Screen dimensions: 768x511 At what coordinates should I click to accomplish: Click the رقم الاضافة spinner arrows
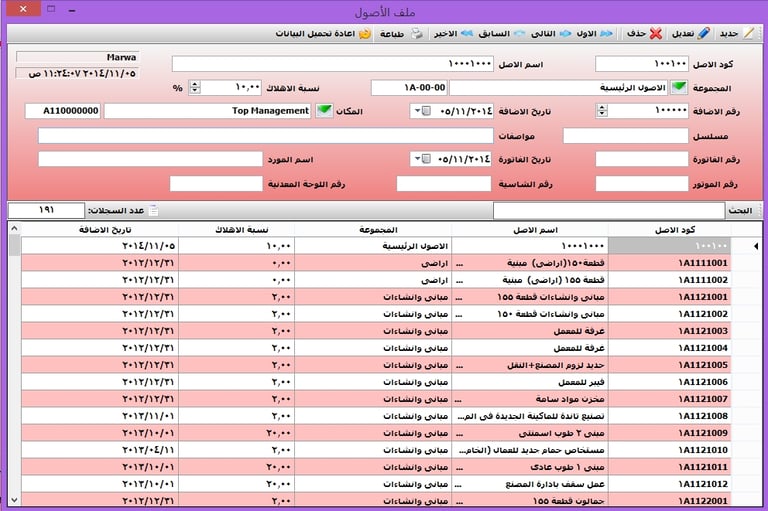pyautogui.click(x=602, y=111)
